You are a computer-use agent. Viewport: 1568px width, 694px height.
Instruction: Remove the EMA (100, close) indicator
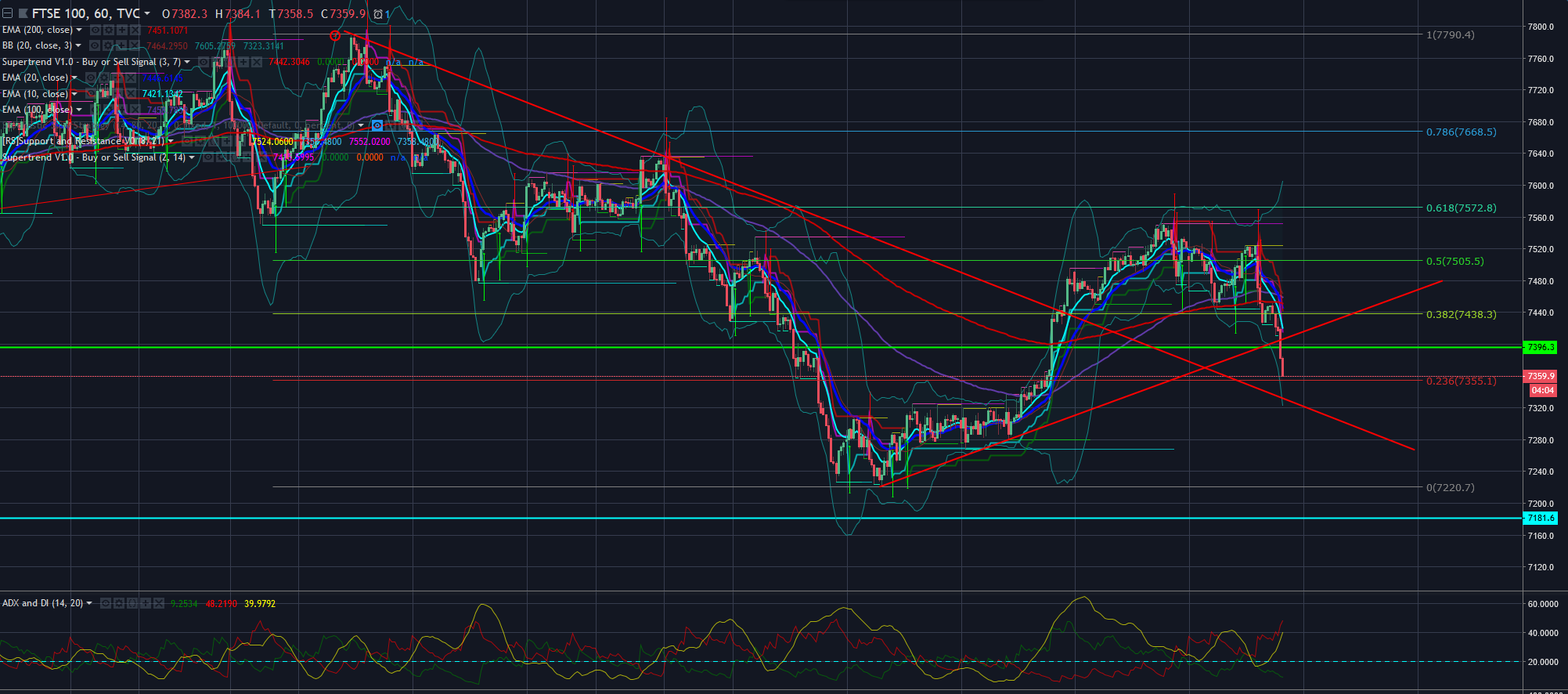click(135, 110)
